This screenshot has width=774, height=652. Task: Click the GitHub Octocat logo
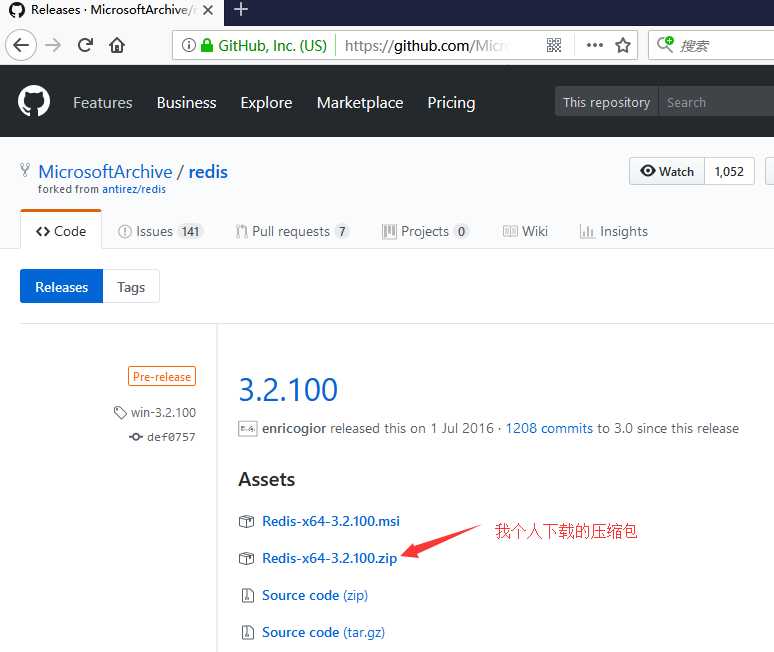34,101
